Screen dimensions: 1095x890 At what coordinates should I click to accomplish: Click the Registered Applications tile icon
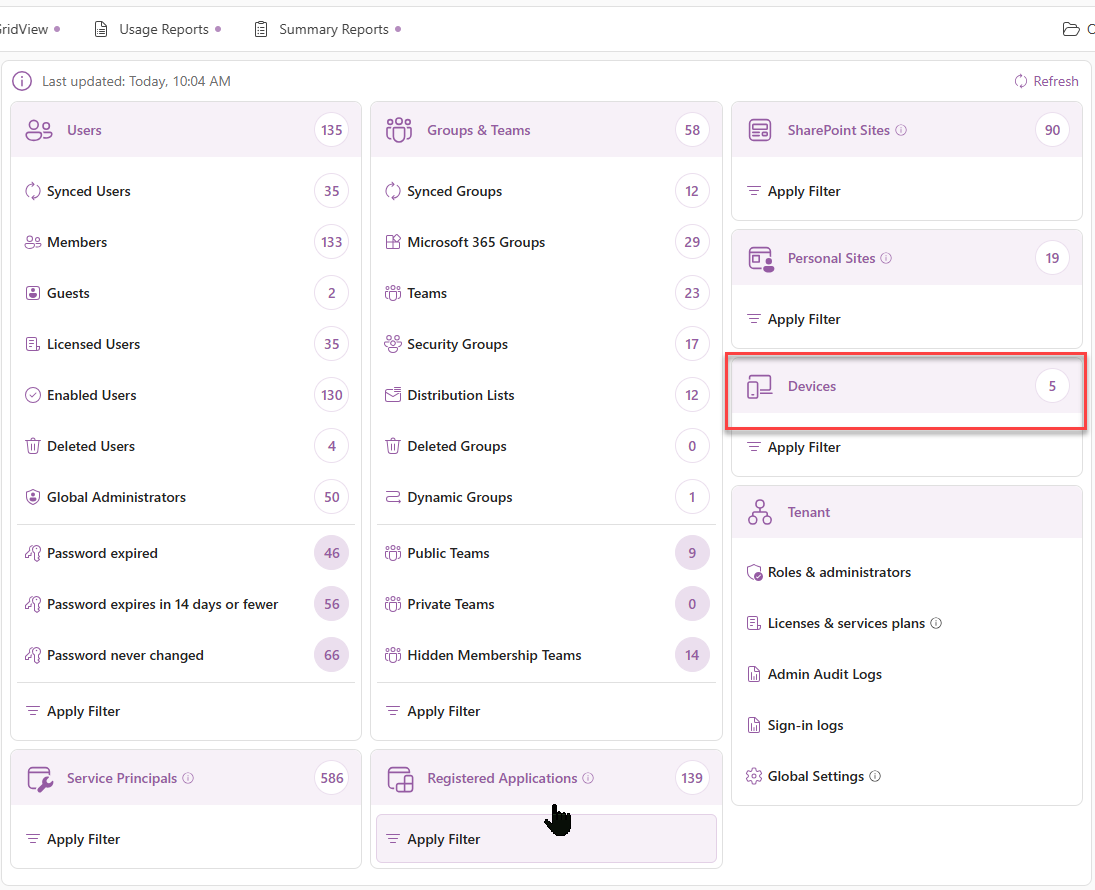400,779
